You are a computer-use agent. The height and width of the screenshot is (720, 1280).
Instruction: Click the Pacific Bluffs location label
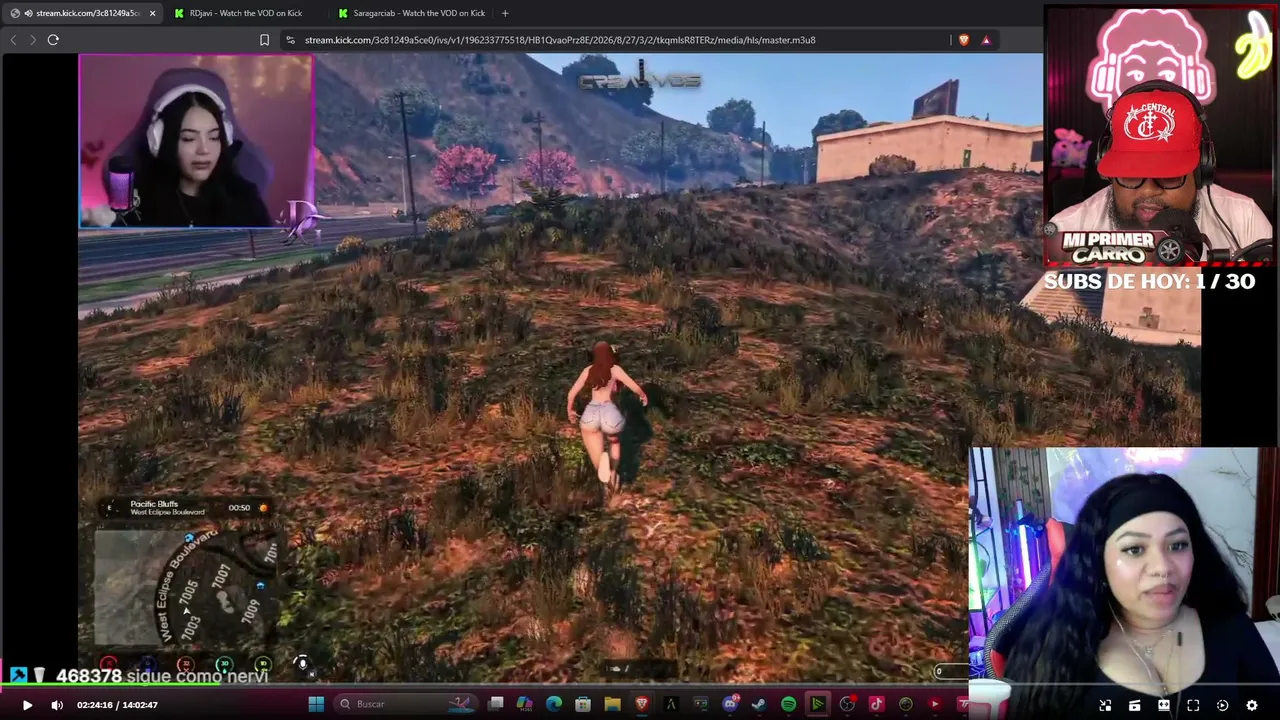[154, 504]
